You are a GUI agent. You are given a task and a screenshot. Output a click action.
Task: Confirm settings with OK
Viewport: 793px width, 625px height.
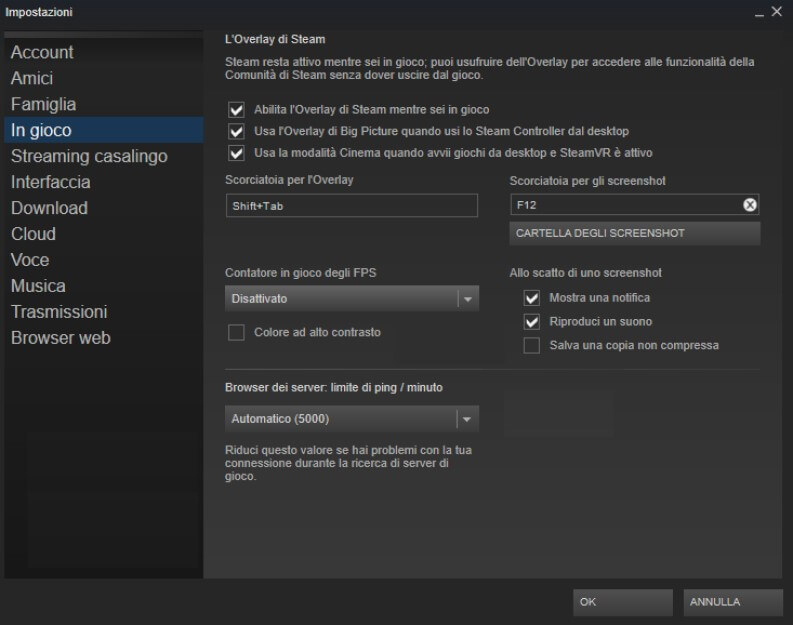click(623, 602)
